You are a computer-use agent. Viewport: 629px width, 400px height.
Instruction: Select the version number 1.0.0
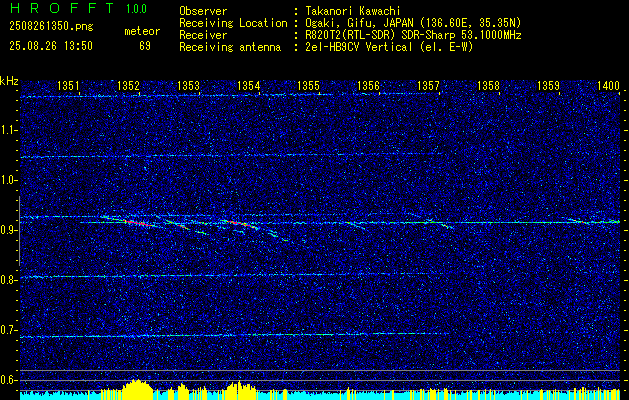[x=136, y=9]
